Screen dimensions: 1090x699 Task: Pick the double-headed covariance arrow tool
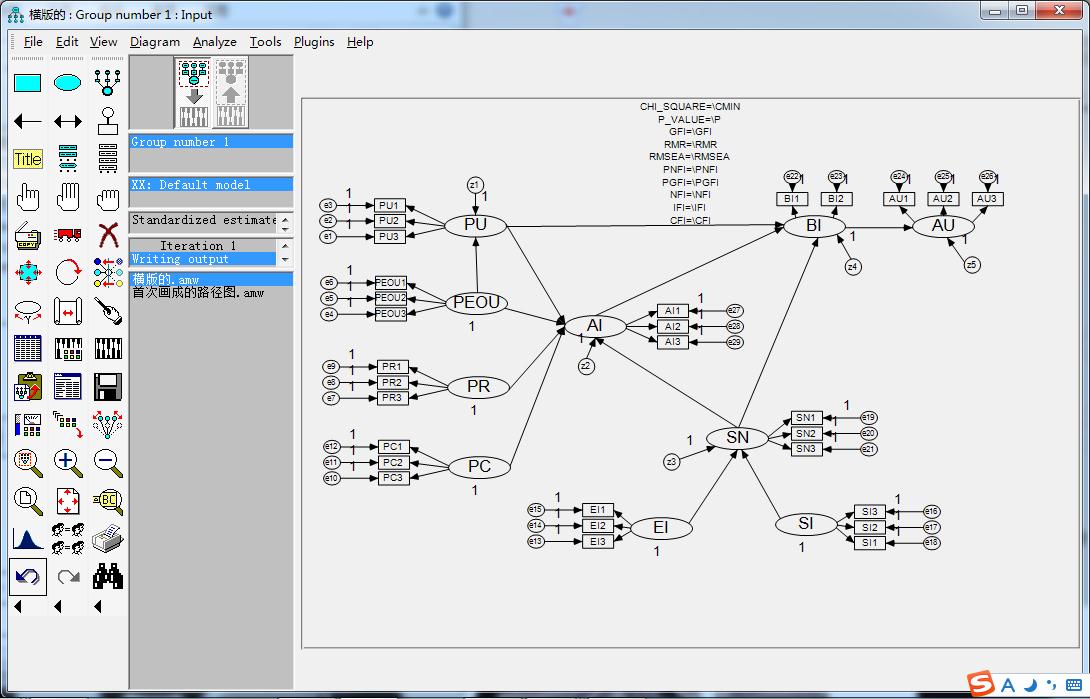(x=67, y=121)
